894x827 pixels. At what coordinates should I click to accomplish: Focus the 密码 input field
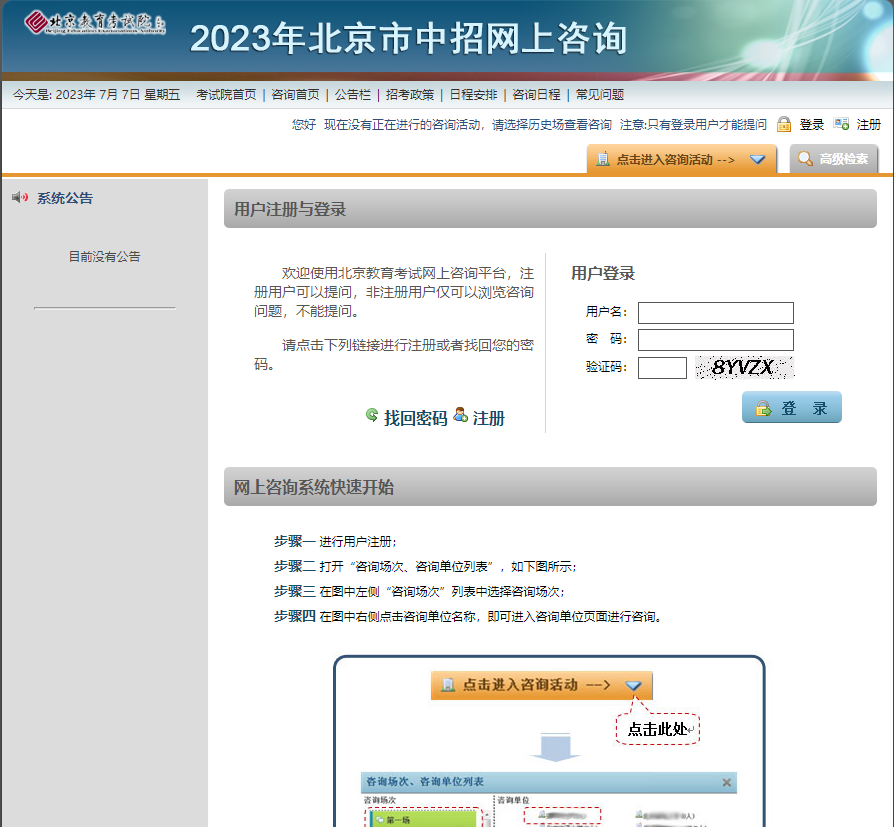tap(715, 340)
